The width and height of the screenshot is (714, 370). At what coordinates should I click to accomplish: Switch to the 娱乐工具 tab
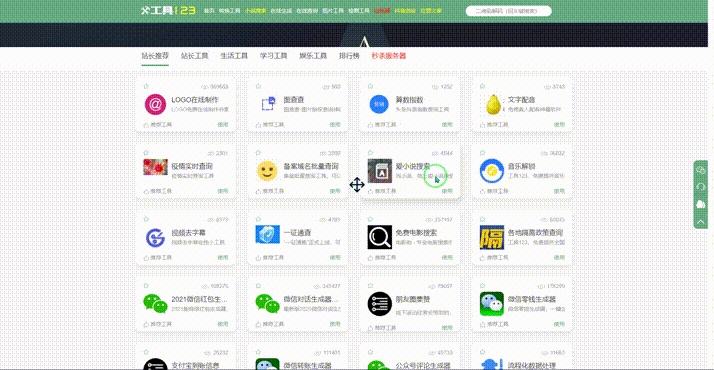[x=313, y=56]
